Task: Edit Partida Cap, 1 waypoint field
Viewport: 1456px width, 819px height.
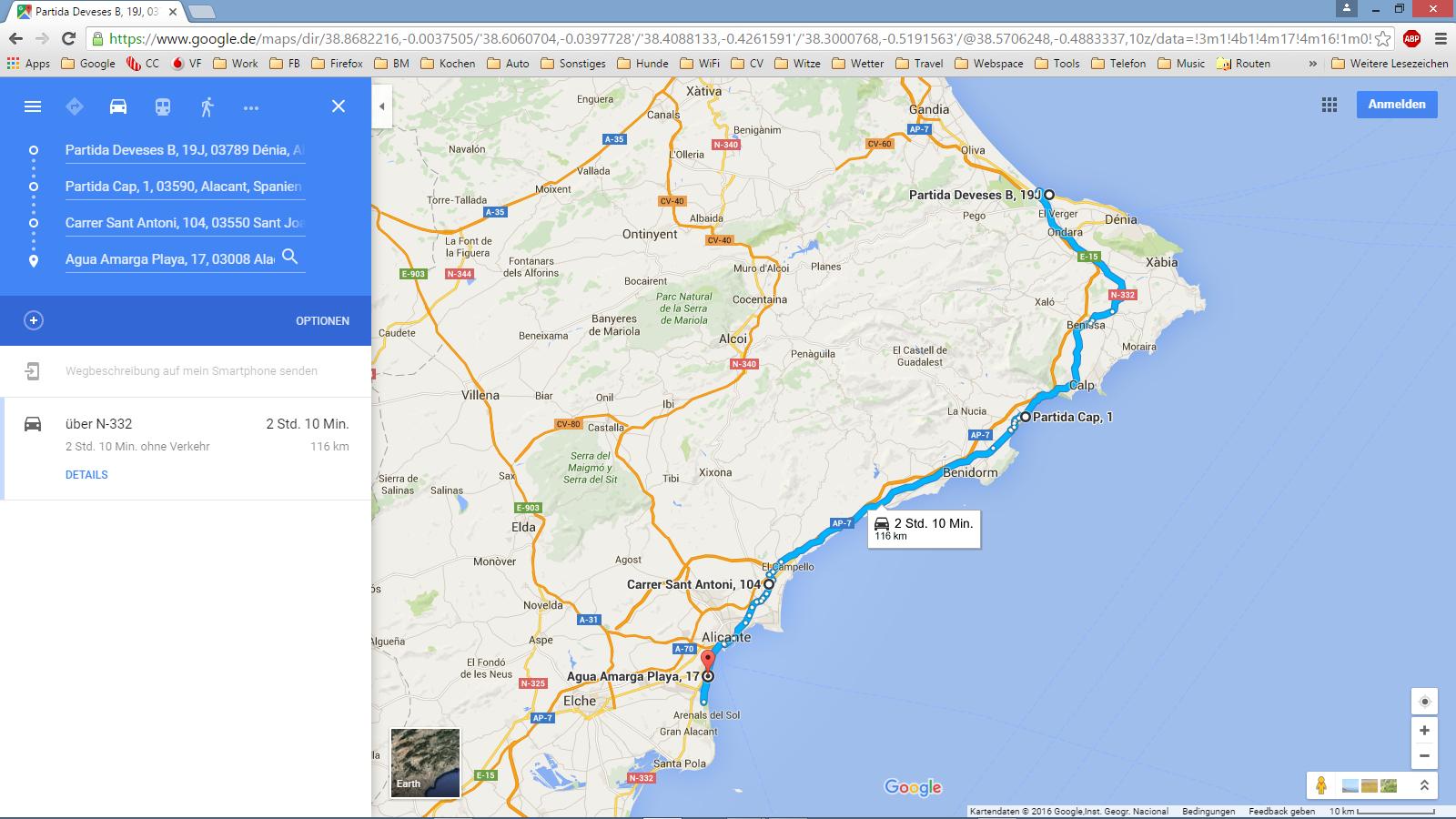Action: [185, 187]
